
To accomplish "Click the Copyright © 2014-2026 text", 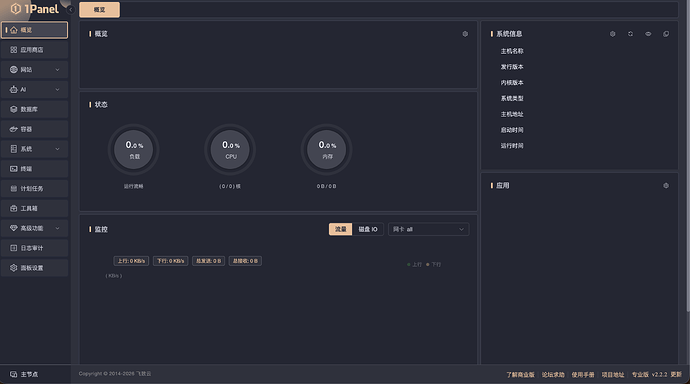I will tap(115, 374).
